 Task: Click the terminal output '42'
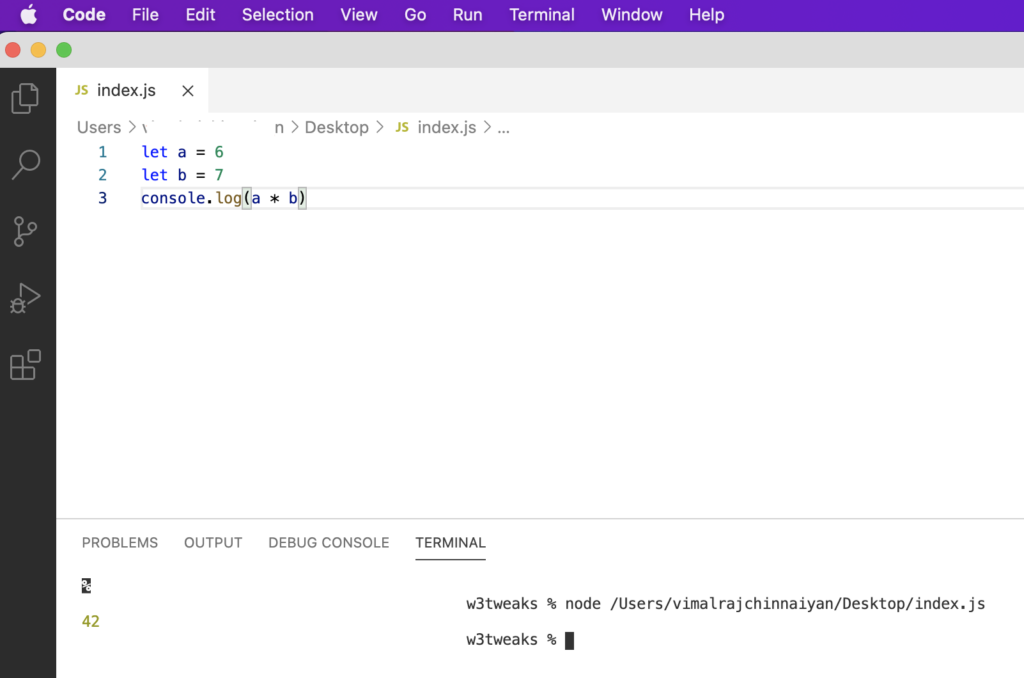coord(91,621)
